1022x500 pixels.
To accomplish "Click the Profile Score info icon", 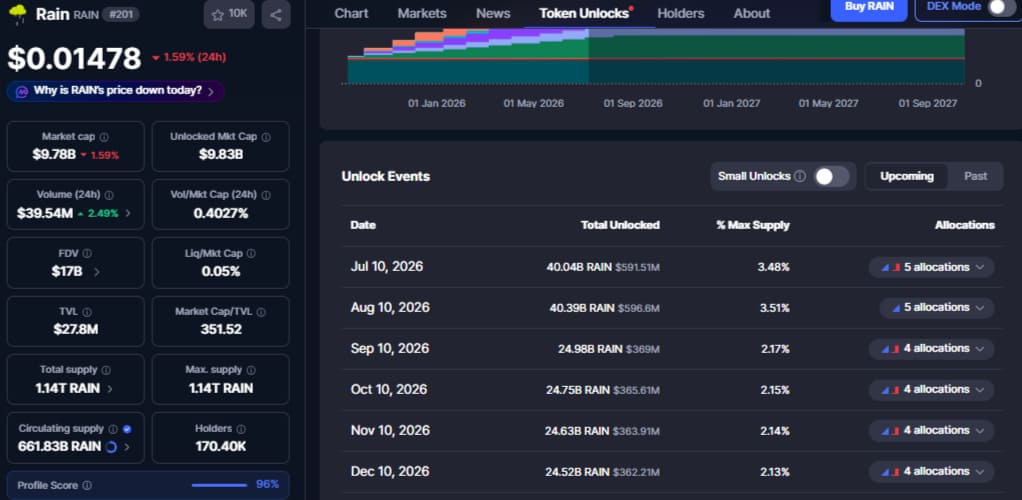I will pyautogui.click(x=87, y=486).
